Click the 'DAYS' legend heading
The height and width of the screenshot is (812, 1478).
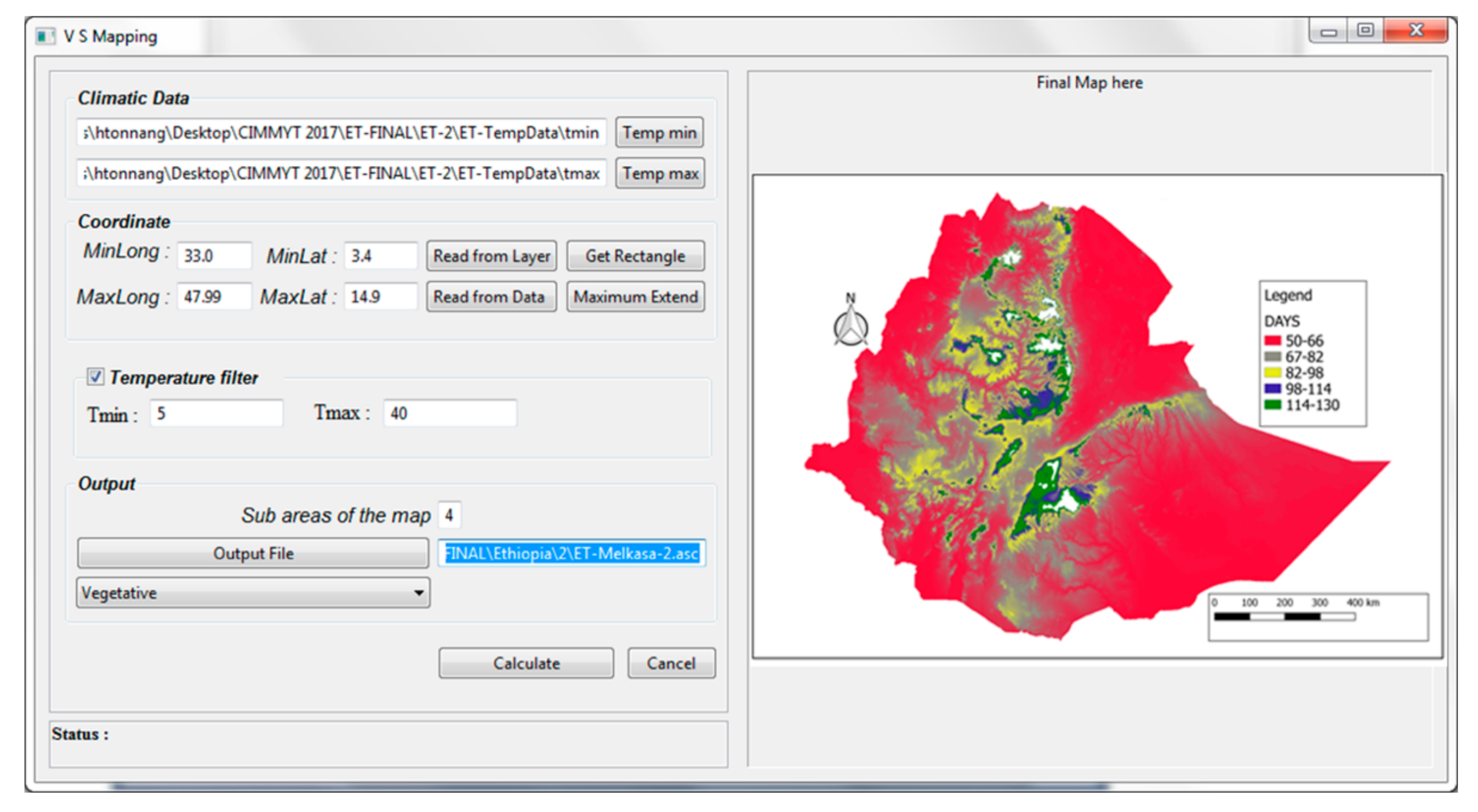click(x=1282, y=321)
